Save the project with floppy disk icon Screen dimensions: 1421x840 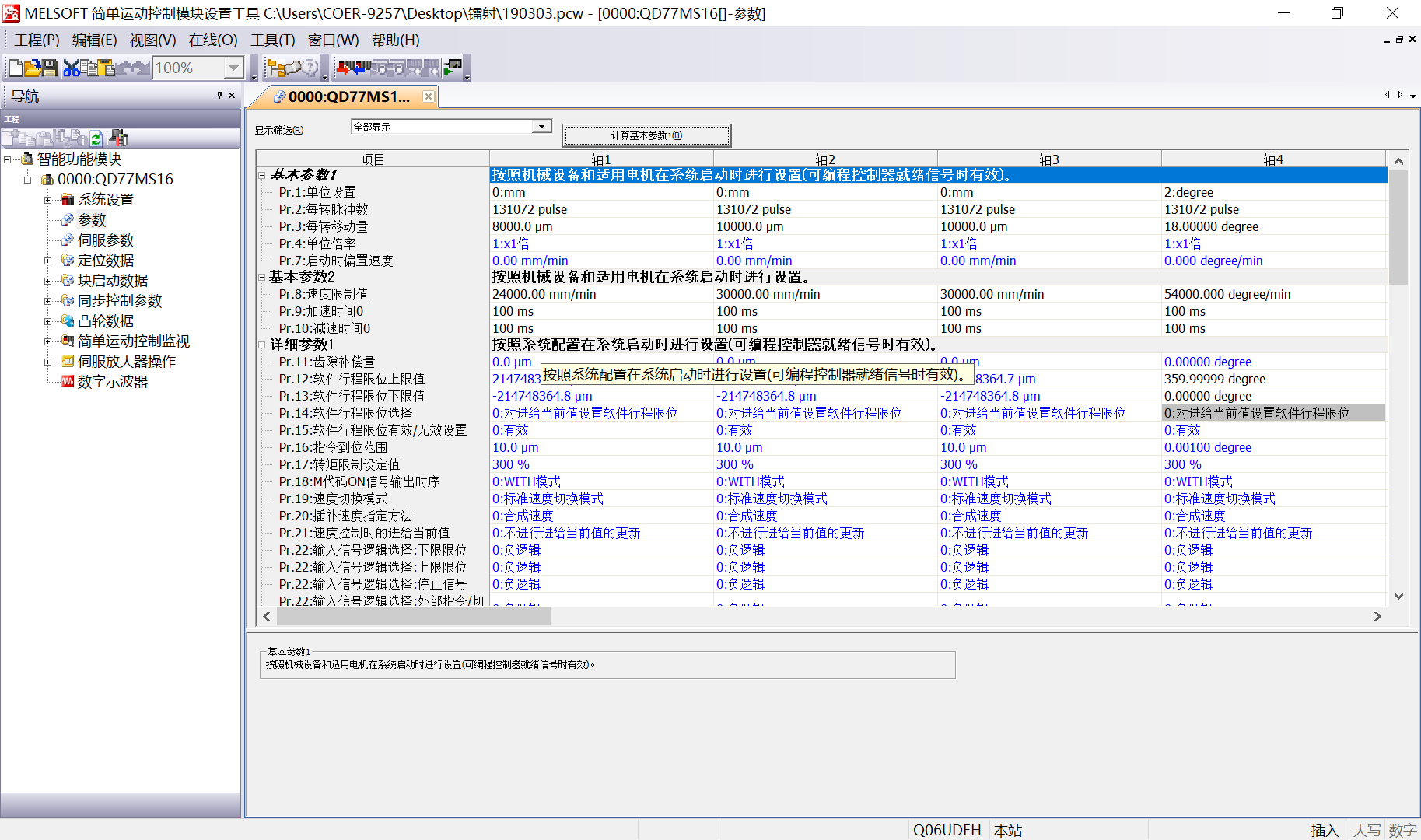tap(50, 68)
